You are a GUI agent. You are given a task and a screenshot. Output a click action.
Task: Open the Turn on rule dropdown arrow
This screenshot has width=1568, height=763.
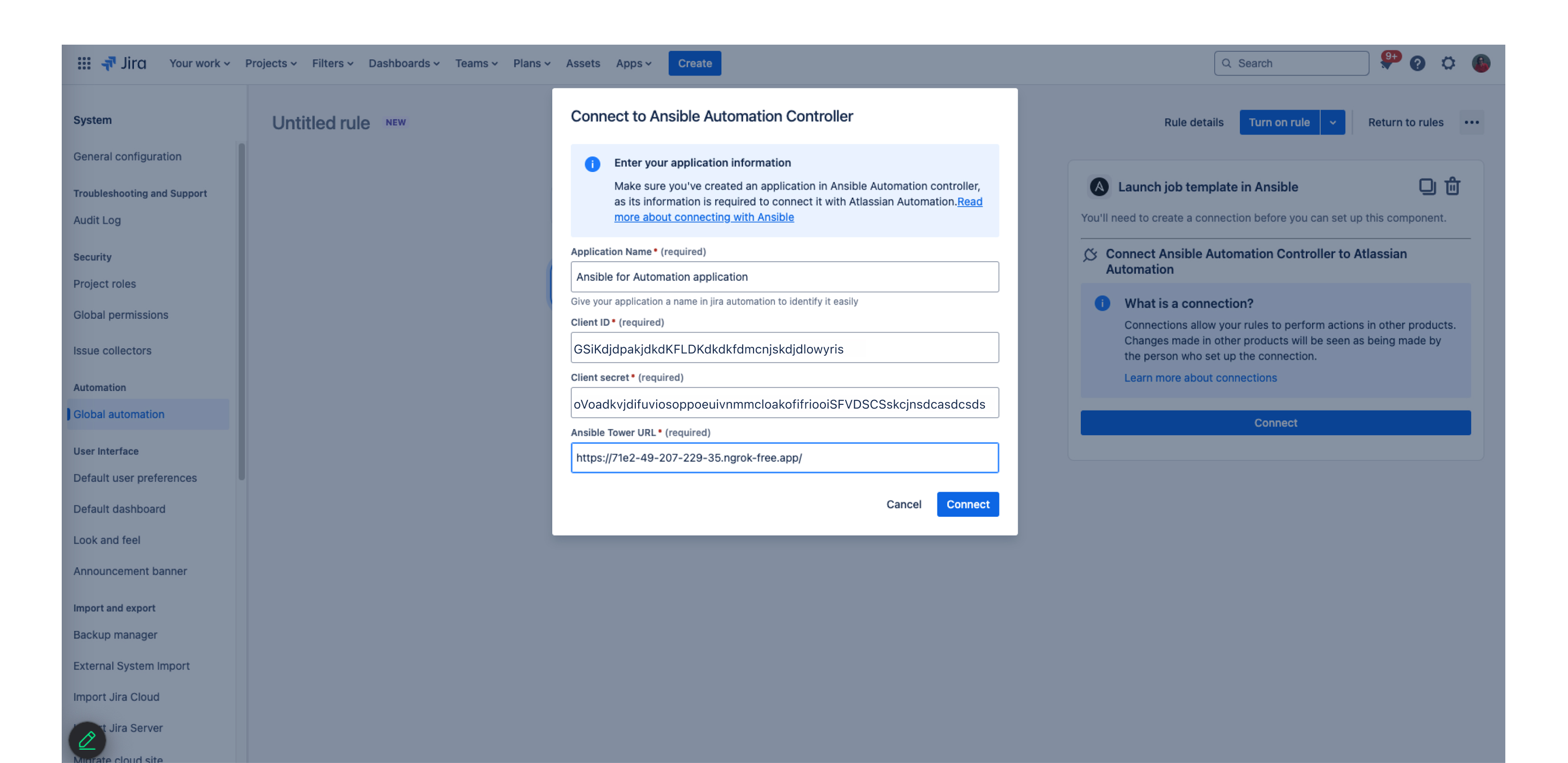pyautogui.click(x=1332, y=122)
